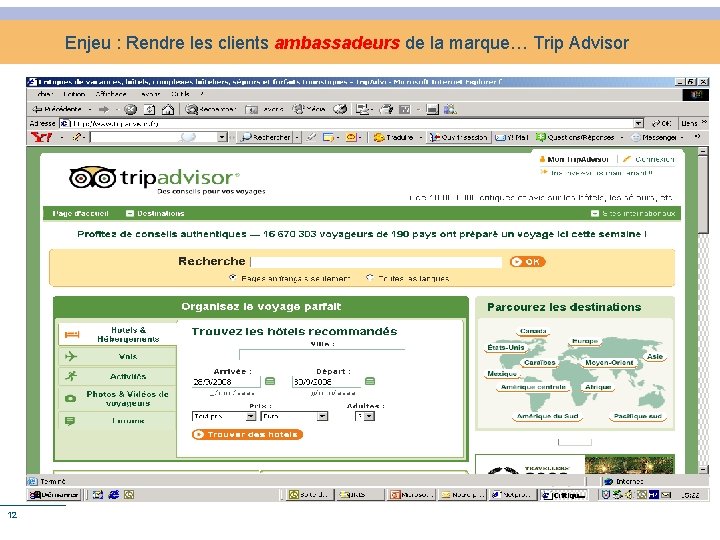Open Y! Mail from Yahoo toolbar

click(512, 137)
